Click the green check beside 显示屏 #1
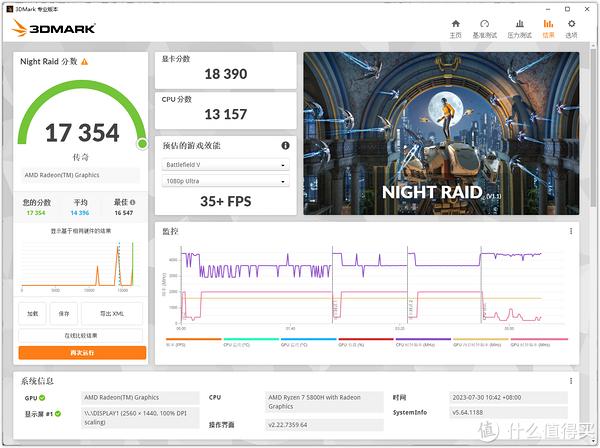This screenshot has width=600, height=448. pos(58,414)
